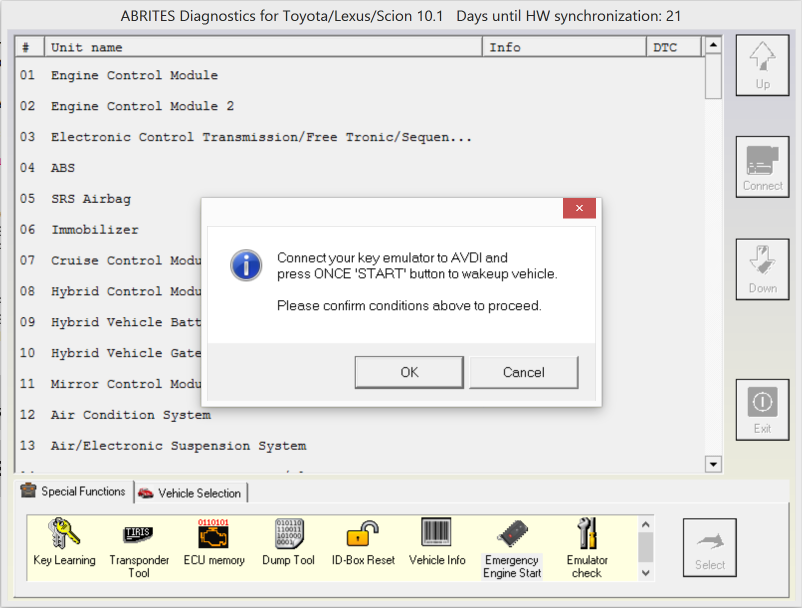The width and height of the screenshot is (802, 608).
Task: Click the Exit power button
Action: click(763, 410)
